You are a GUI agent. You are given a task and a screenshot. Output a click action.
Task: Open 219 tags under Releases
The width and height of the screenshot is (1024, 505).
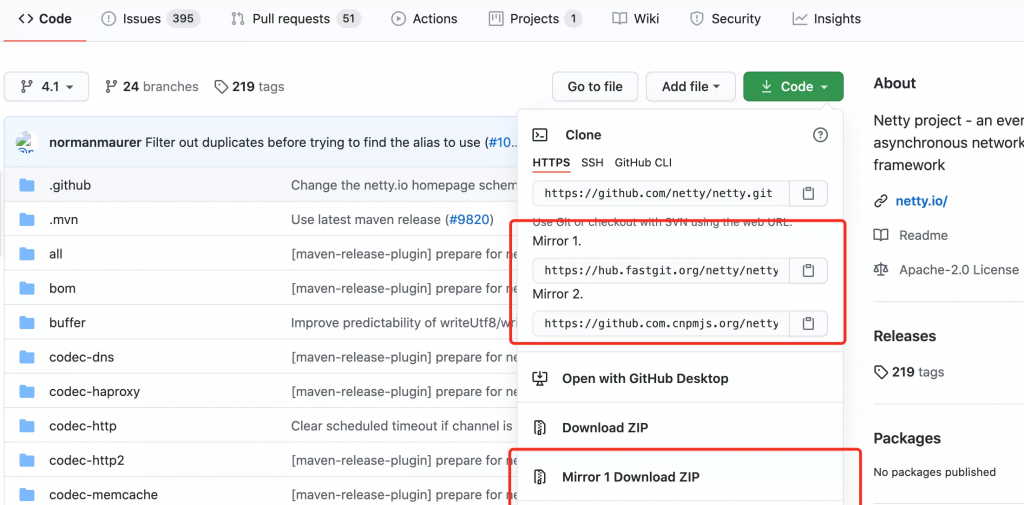(x=909, y=372)
